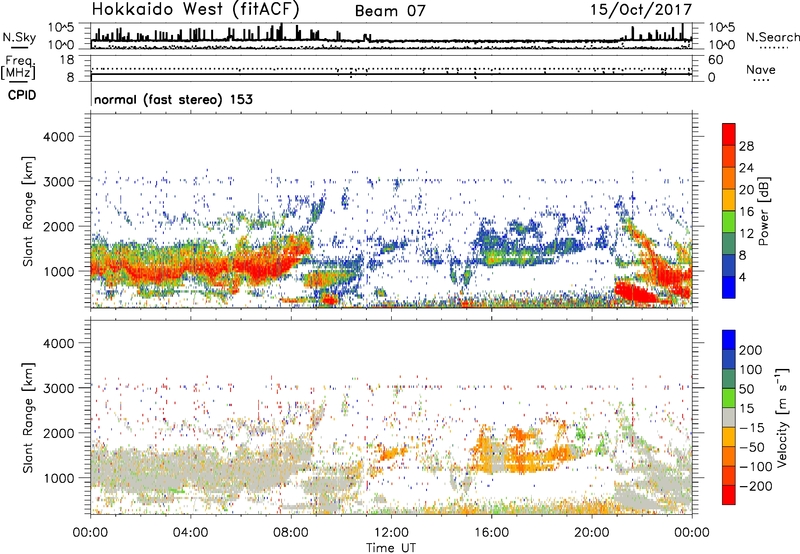Click the right '10^0' noise axis label
This screenshot has width=800, height=554.
point(722,45)
